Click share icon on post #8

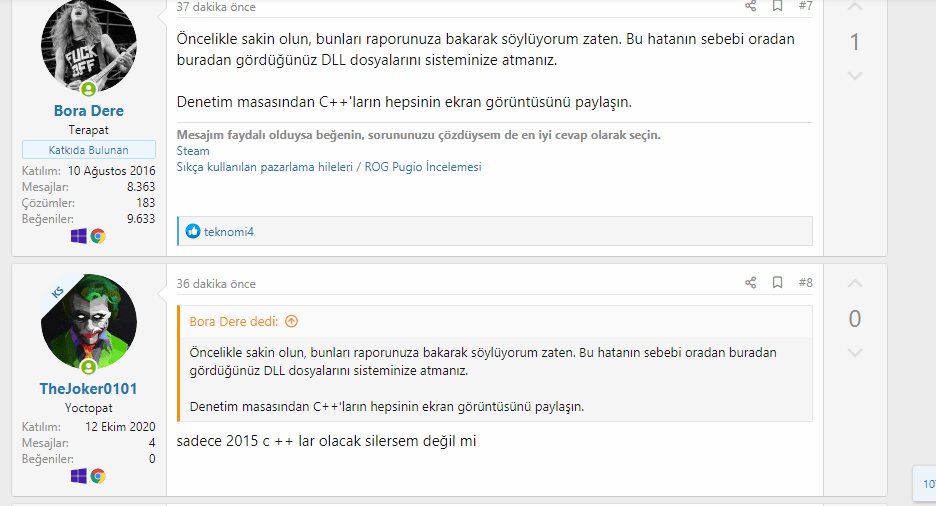(750, 283)
